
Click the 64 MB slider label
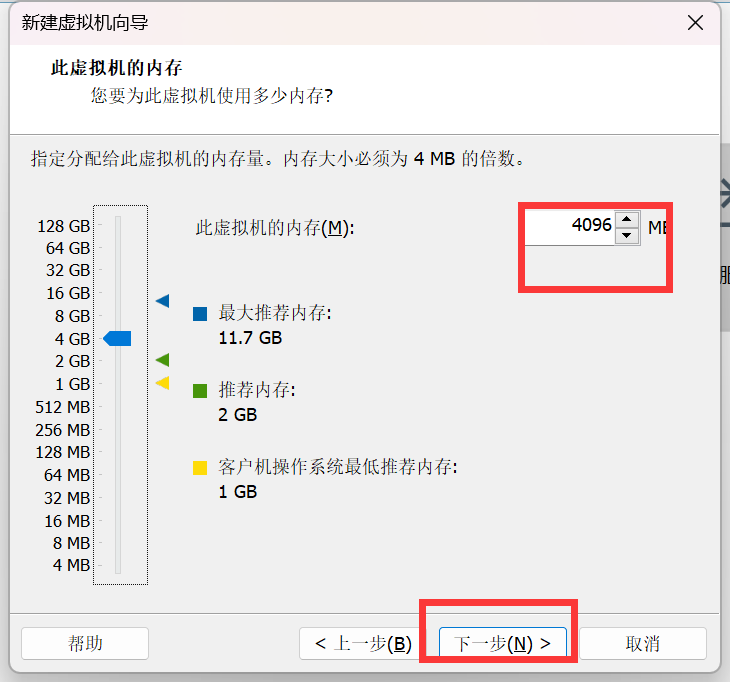[x=67, y=475]
